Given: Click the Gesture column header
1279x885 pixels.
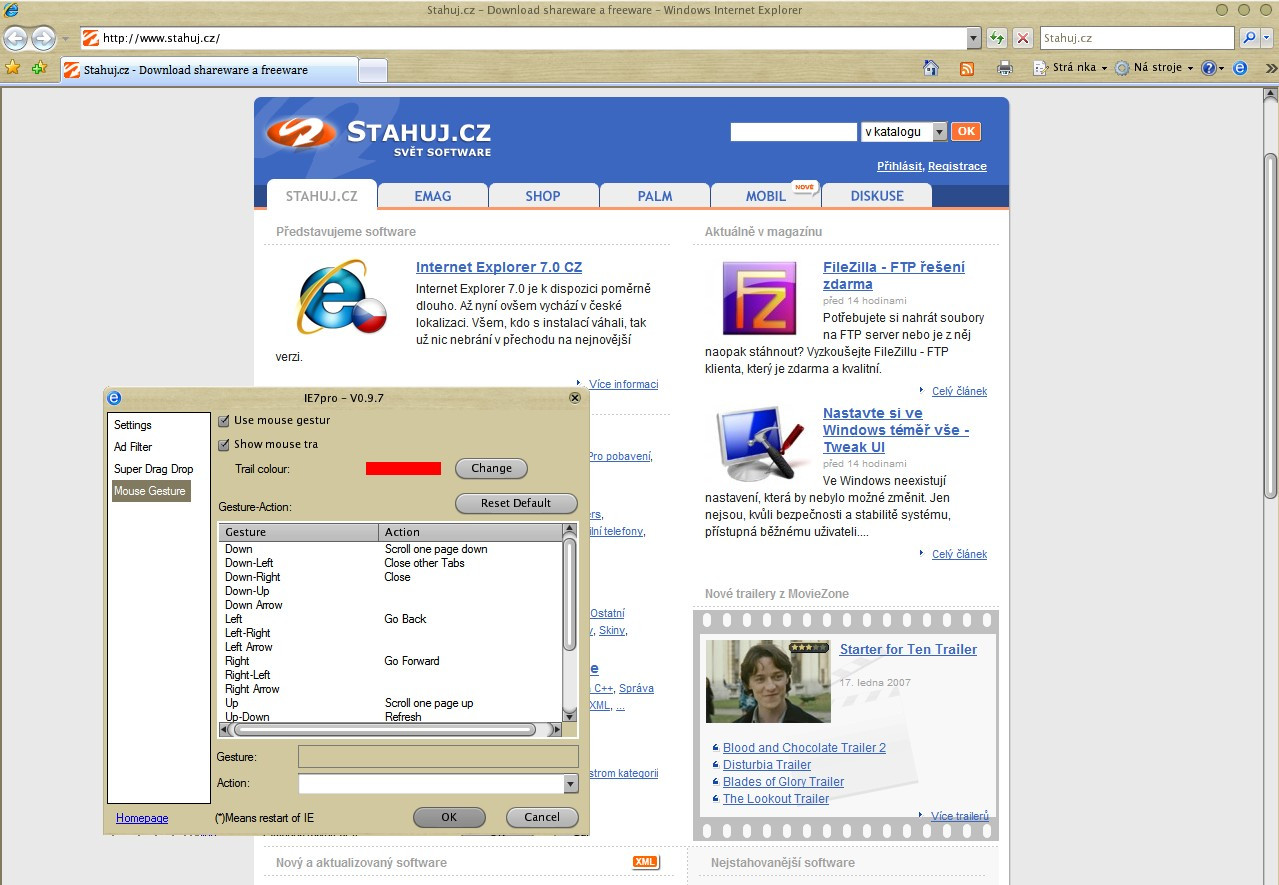Looking at the screenshot, I should tap(298, 532).
